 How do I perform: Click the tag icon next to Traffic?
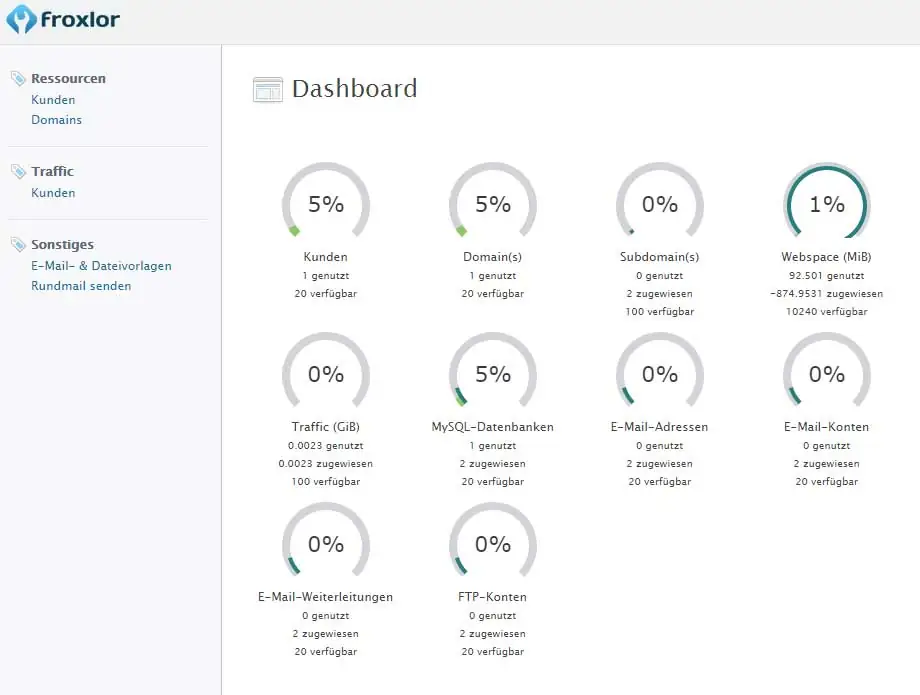[15, 170]
